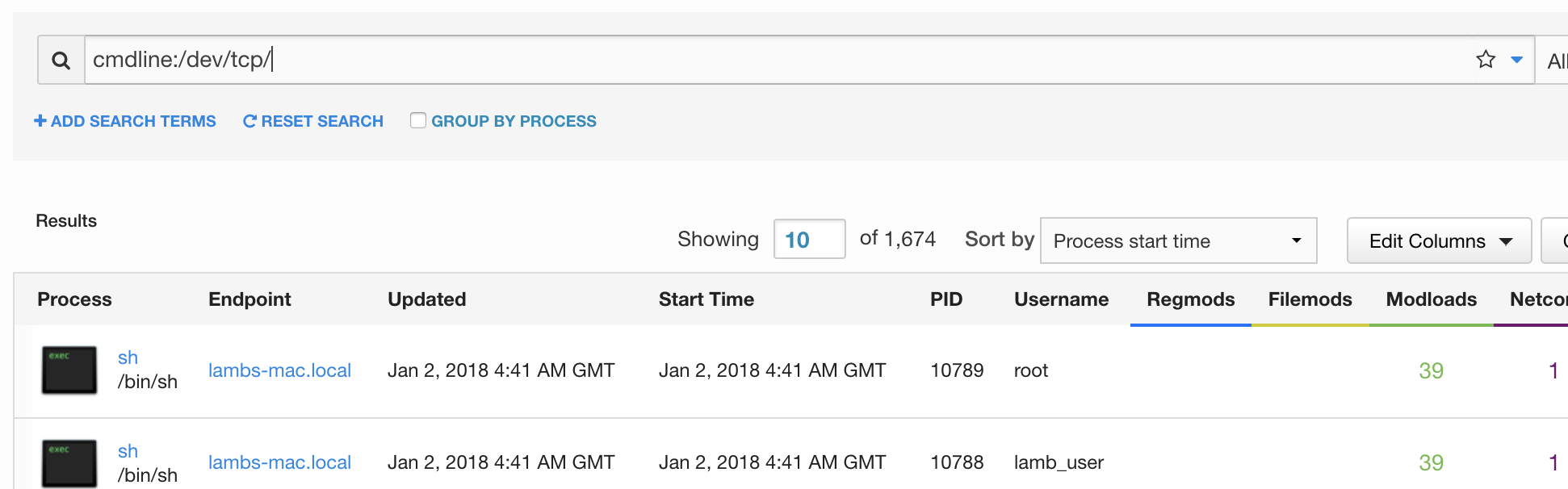Toggle the Group By Process checkbox
The image size is (1568, 489).
click(418, 121)
